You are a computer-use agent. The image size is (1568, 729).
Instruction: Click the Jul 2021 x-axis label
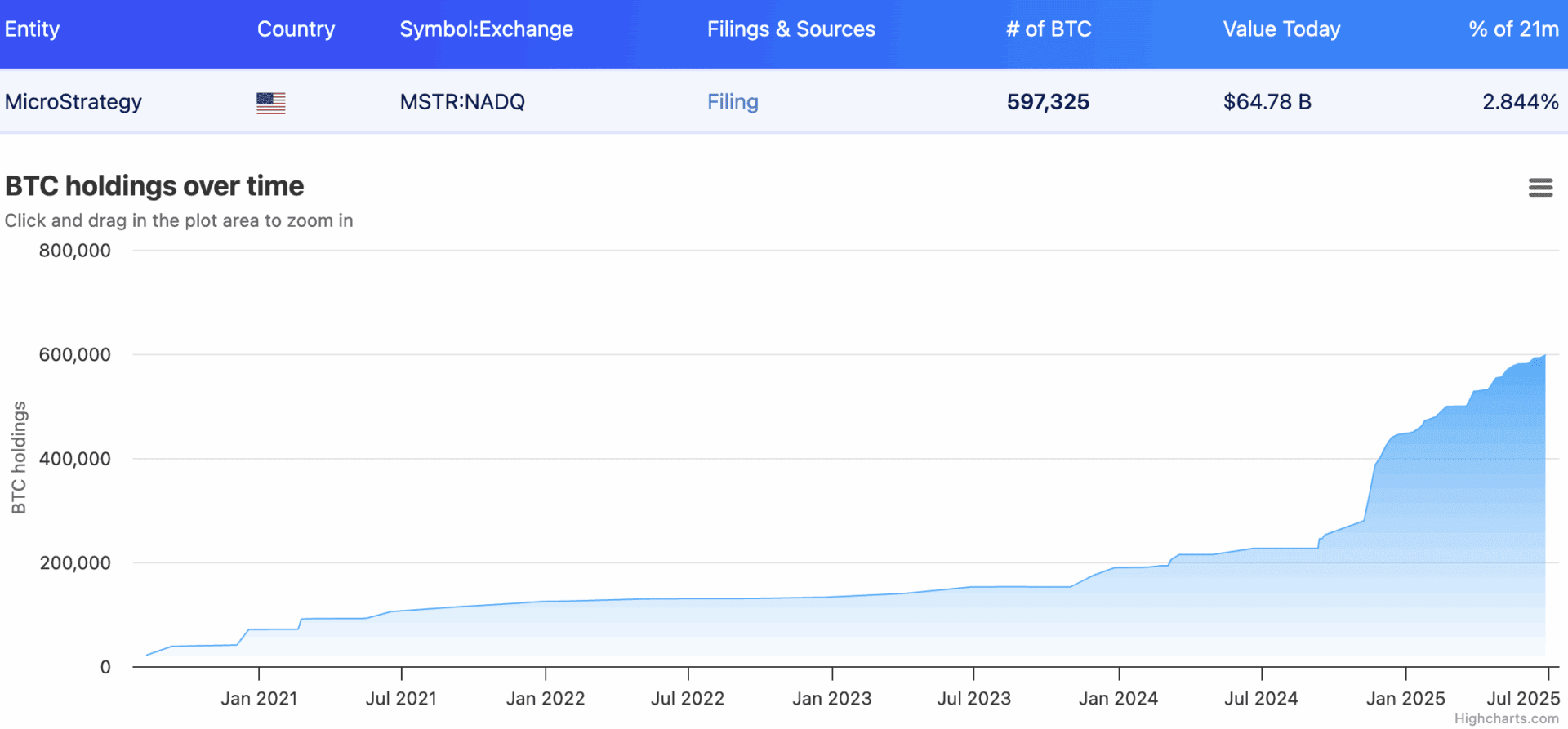pos(401,699)
